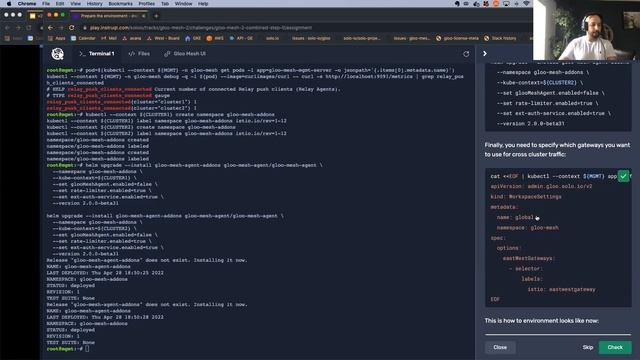The image size is (640, 360).
Task: Click 'This is how to environment looks like now' text
Action: point(542,321)
